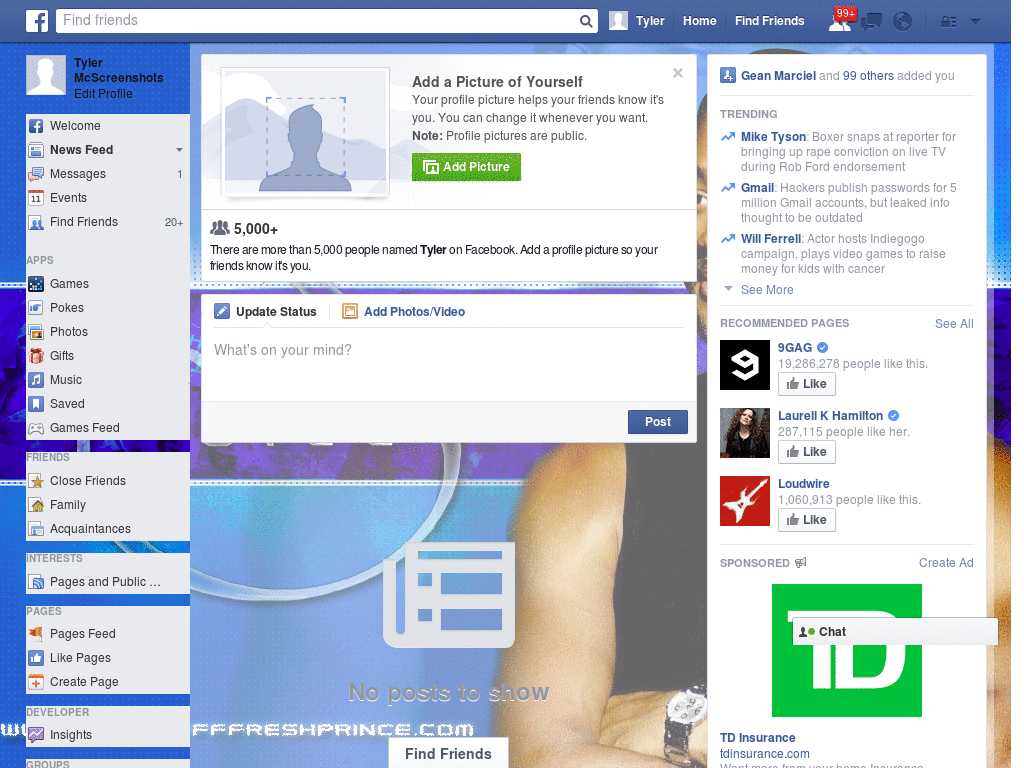Screen dimensions: 1024x768
Task: Click the Facebook logo icon
Action: click(37, 21)
